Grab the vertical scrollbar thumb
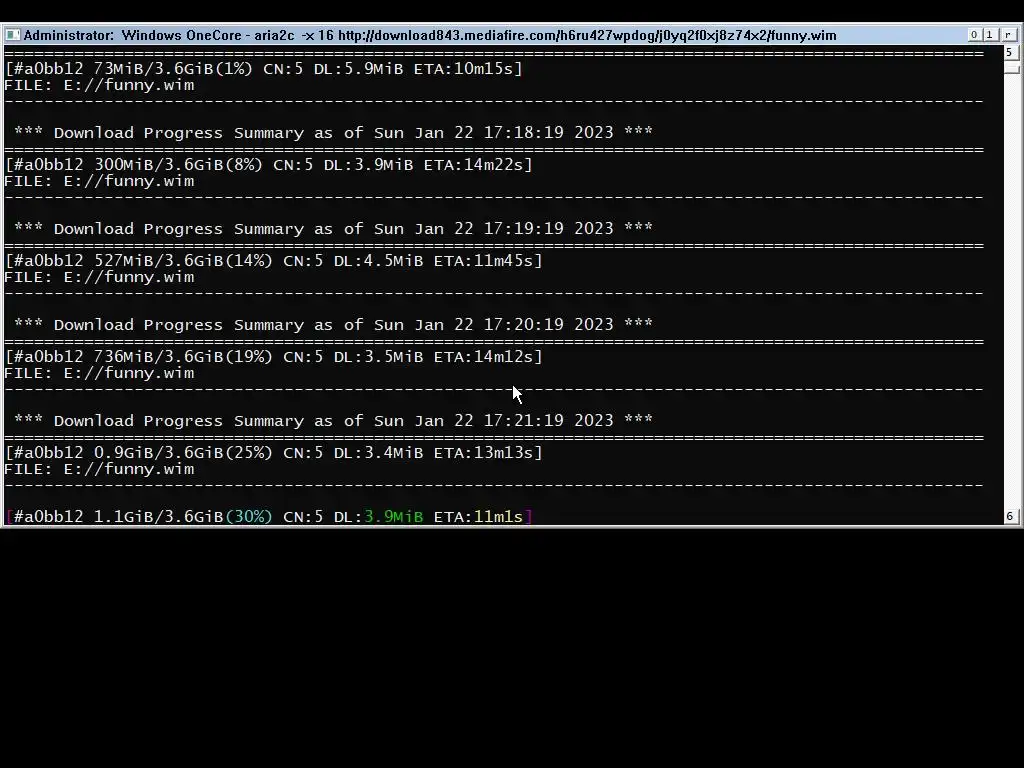Viewport: 1024px width, 768px height. coord(1010,67)
